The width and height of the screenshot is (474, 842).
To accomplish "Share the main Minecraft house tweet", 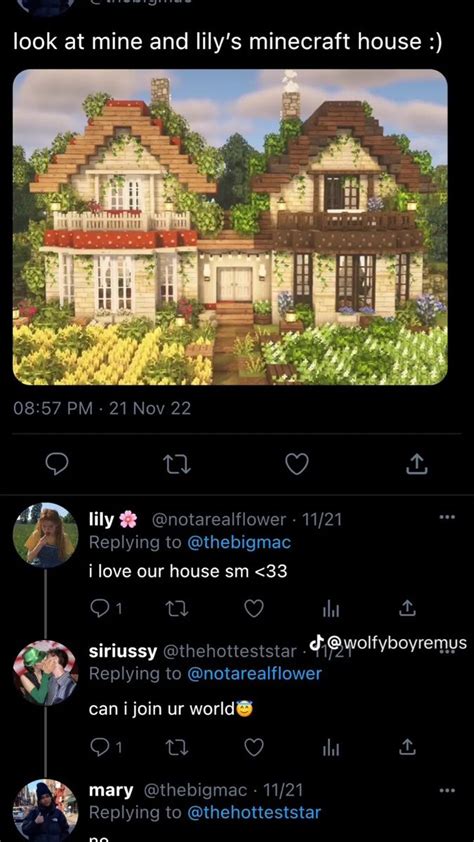I will point(417,464).
